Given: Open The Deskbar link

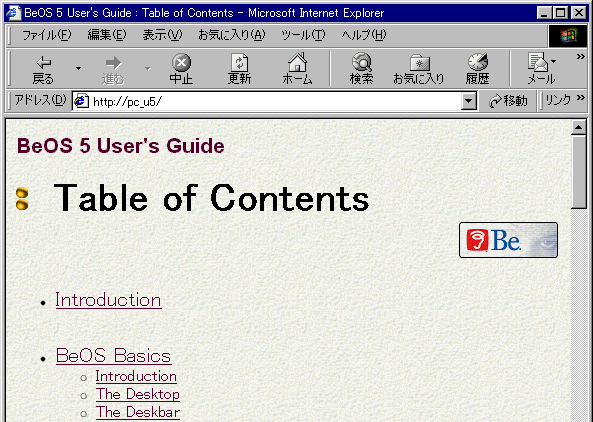Looking at the screenshot, I should coord(138,412).
